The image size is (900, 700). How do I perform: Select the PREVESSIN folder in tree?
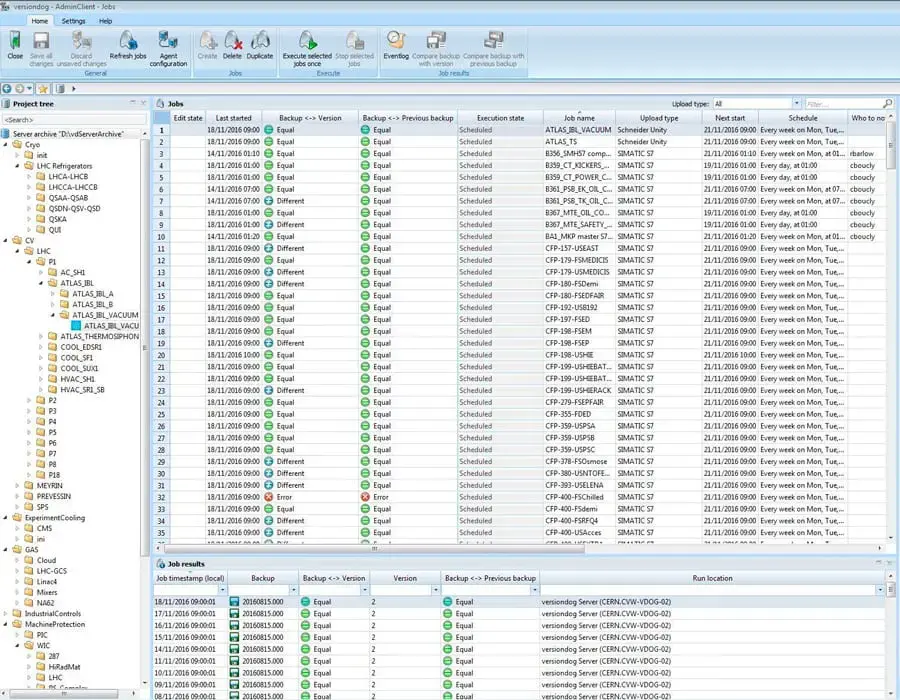coord(54,496)
